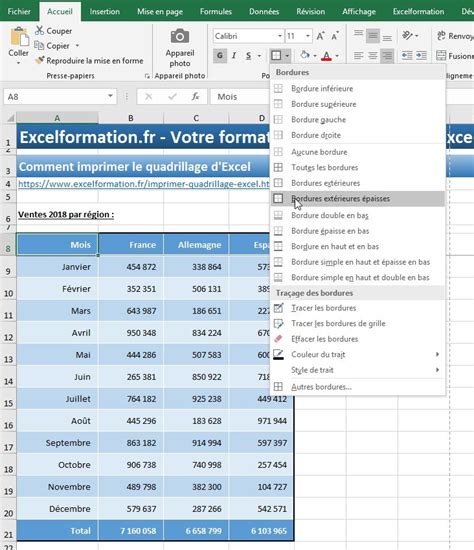Align text to middle vertically icon
Image resolution: width=474 pixels, height=550 pixels.
pyautogui.click(x=373, y=35)
